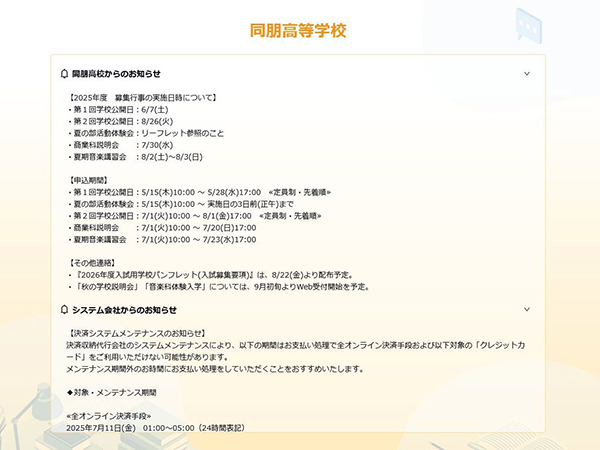Click 第２回学校公開日：8/26(火) line

[x=121, y=121]
